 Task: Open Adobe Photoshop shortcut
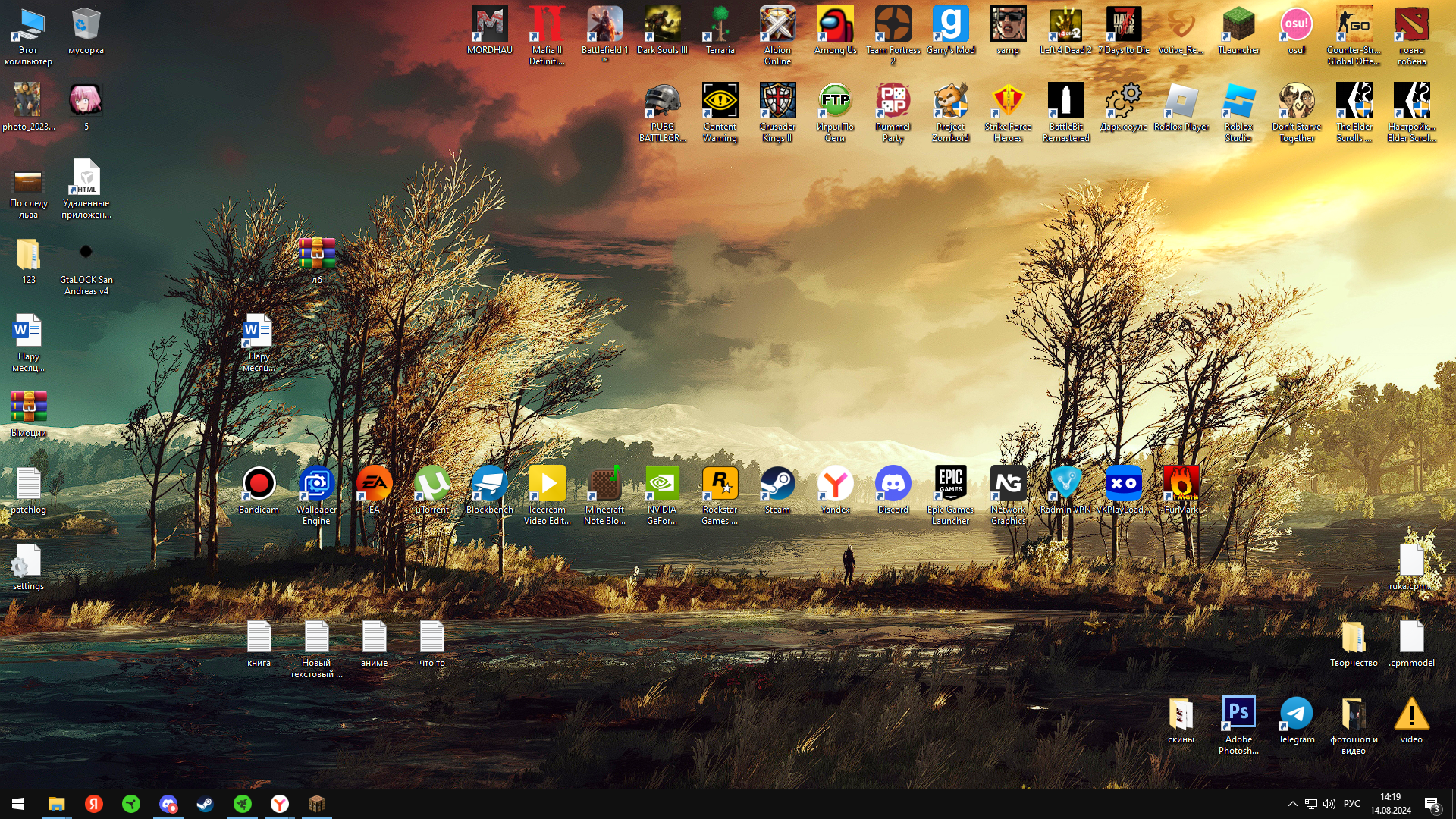(x=1238, y=726)
